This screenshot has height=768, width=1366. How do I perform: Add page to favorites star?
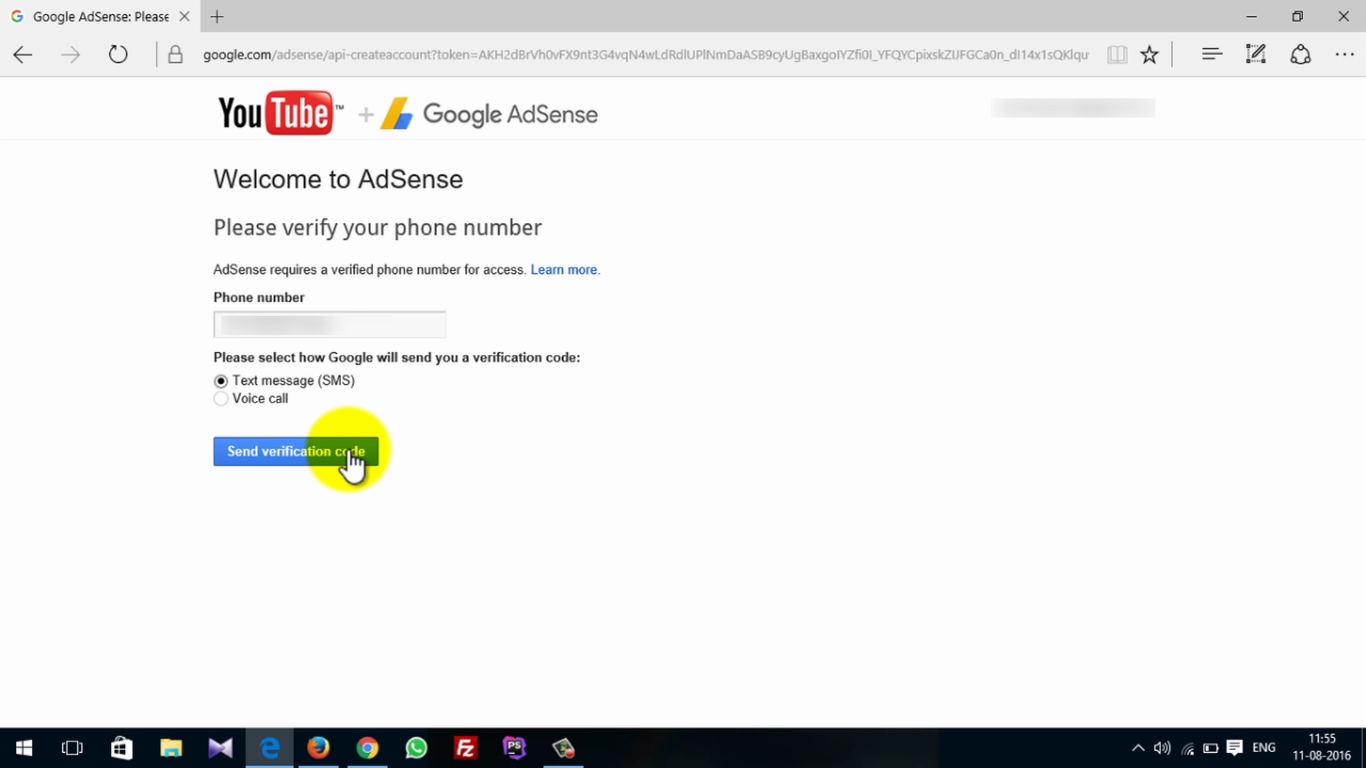pyautogui.click(x=1150, y=55)
